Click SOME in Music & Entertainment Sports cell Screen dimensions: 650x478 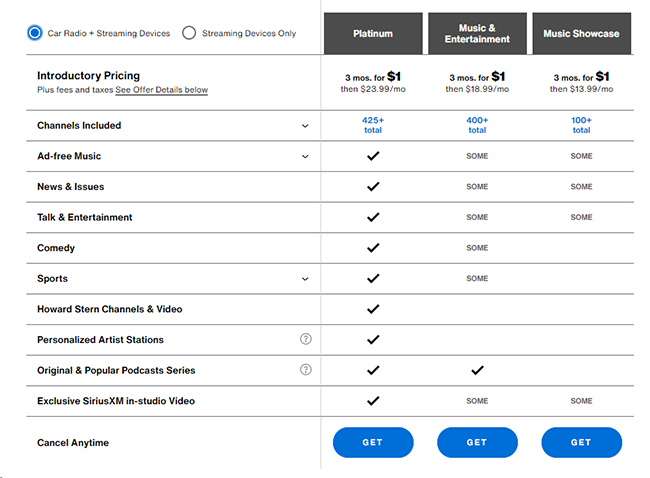click(x=477, y=279)
